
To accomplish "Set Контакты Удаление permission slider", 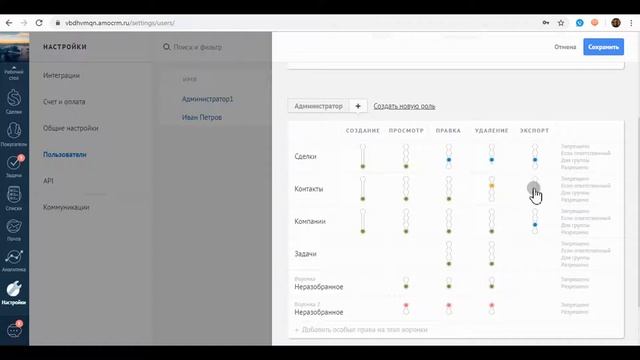I will 492,189.
